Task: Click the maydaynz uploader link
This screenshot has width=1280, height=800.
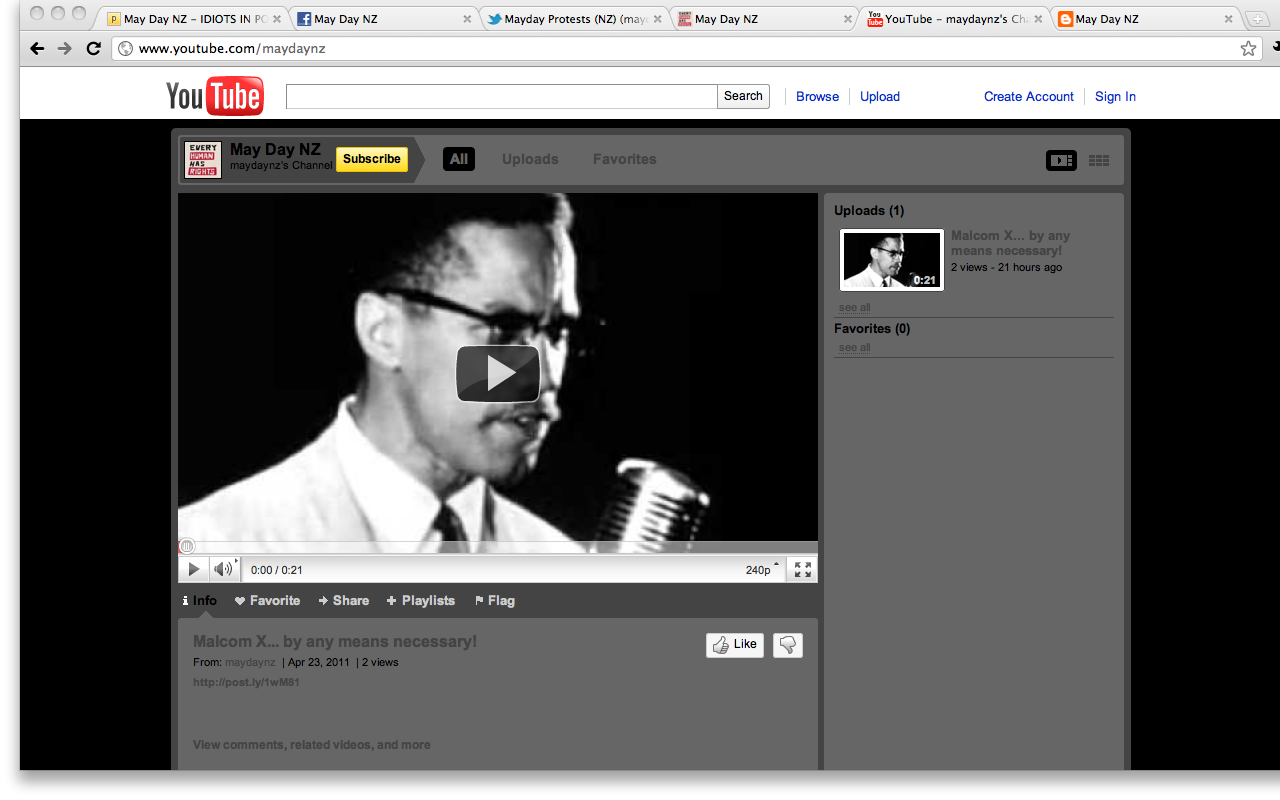Action: click(x=250, y=663)
